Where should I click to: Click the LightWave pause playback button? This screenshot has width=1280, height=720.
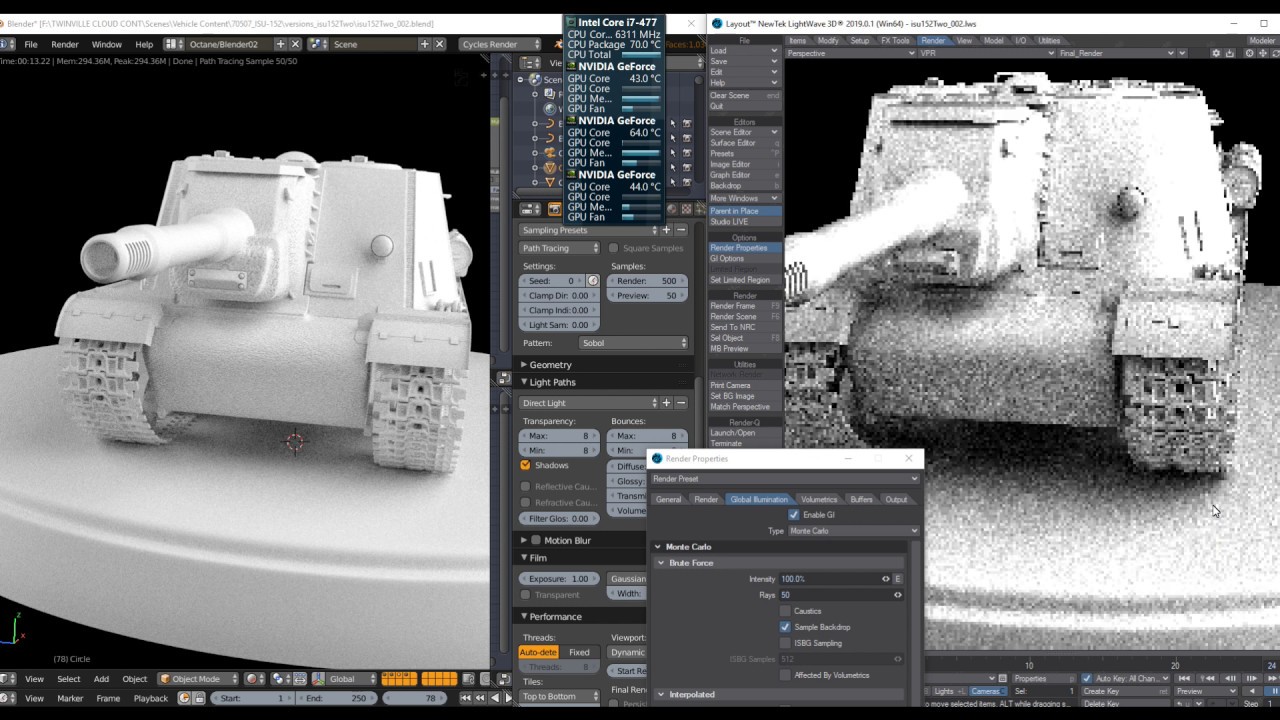1274,691
